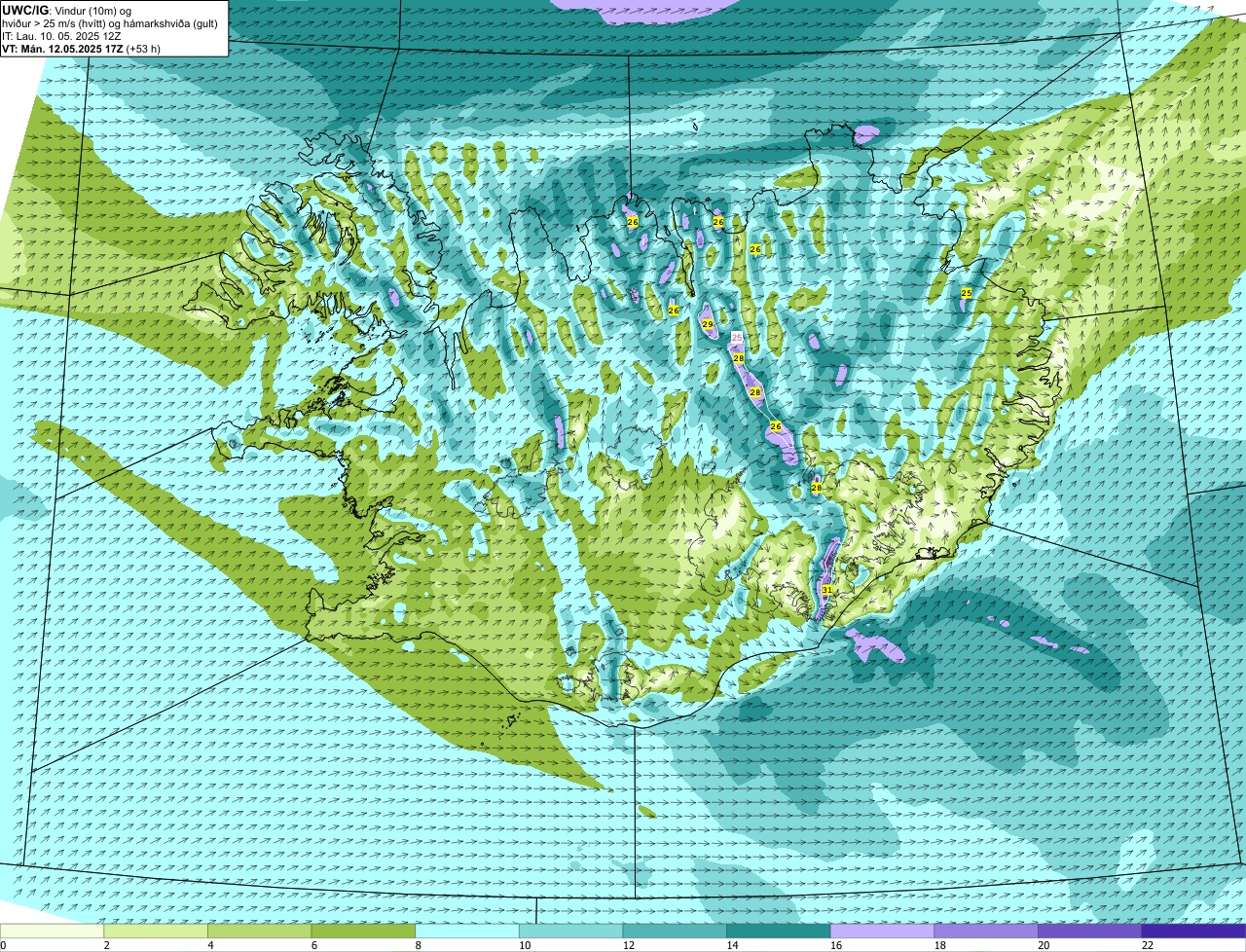Click the 'VT: Mán. 12.05.2025 17Z' valid time
The width and height of the screenshot is (1246, 952).
(x=62, y=49)
